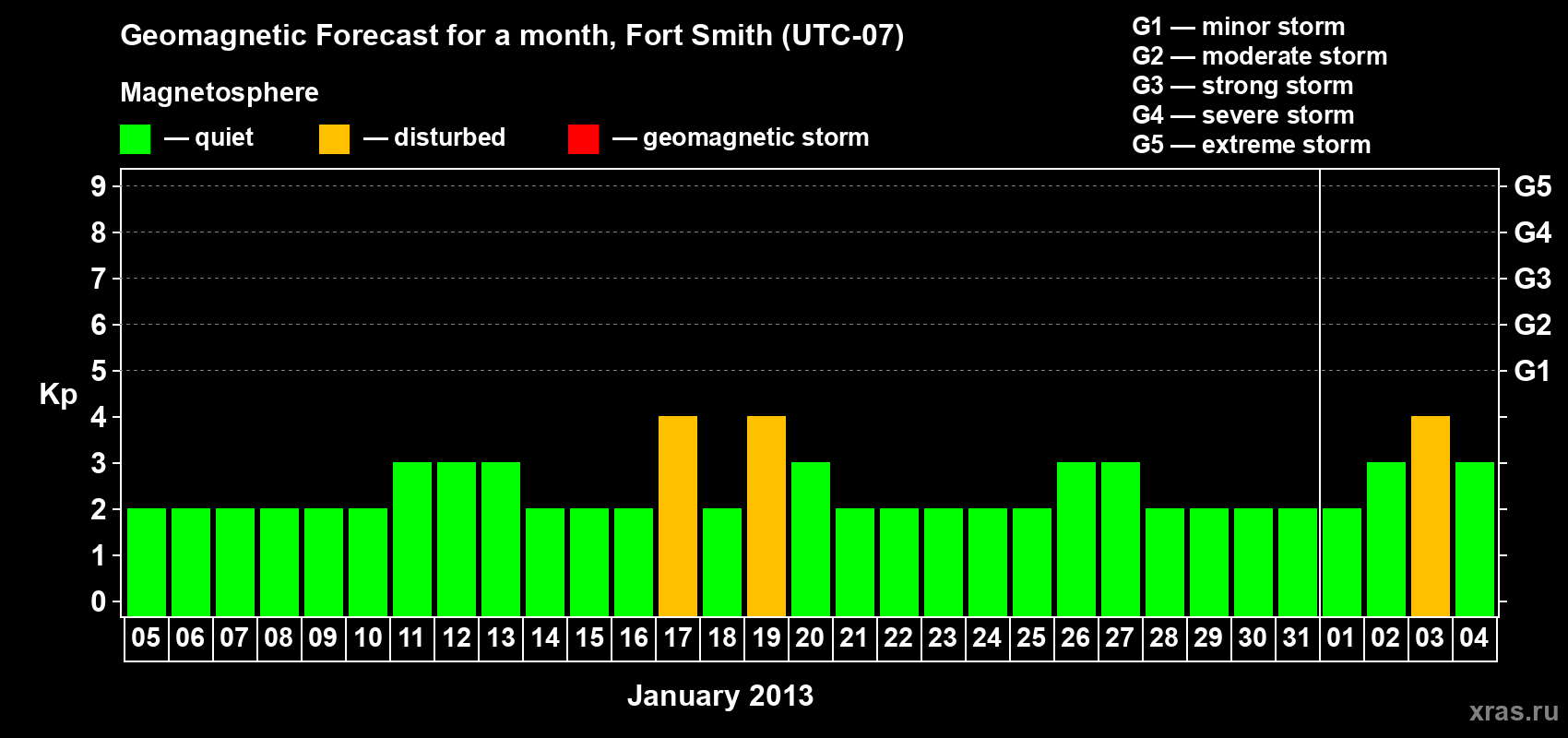The image size is (1568, 738).
Task: Click the orange disturbed legend swatch
Action: 334,139
